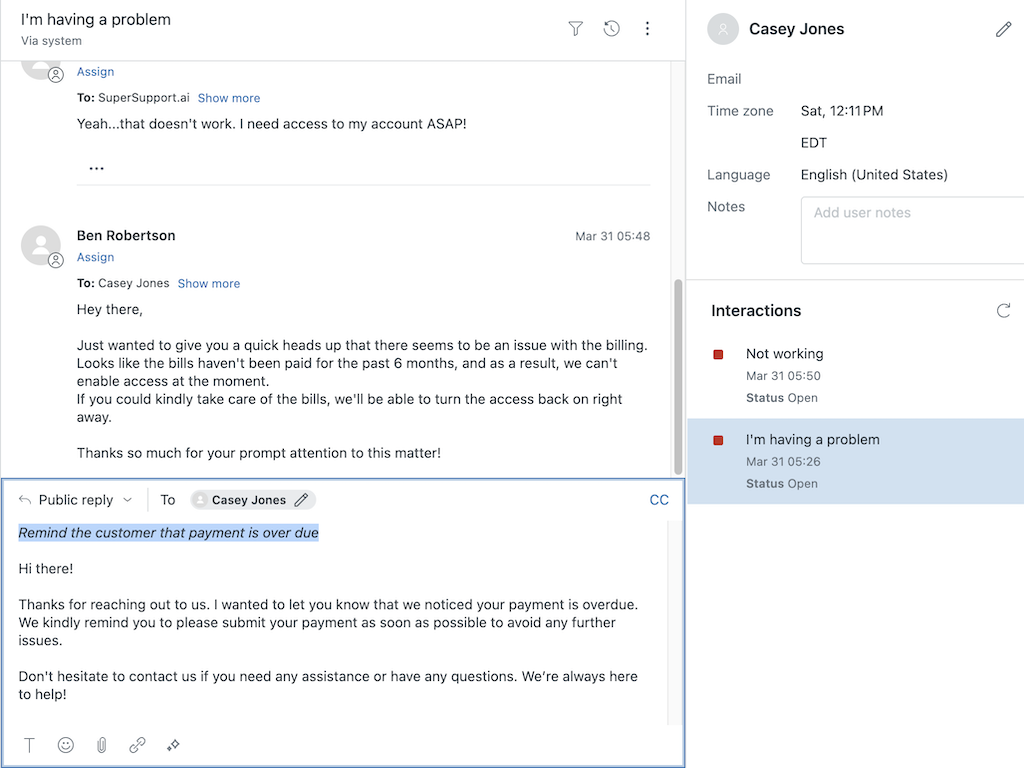The width and height of the screenshot is (1024, 768).
Task: Click the filter funnel icon in header
Action: [x=575, y=29]
